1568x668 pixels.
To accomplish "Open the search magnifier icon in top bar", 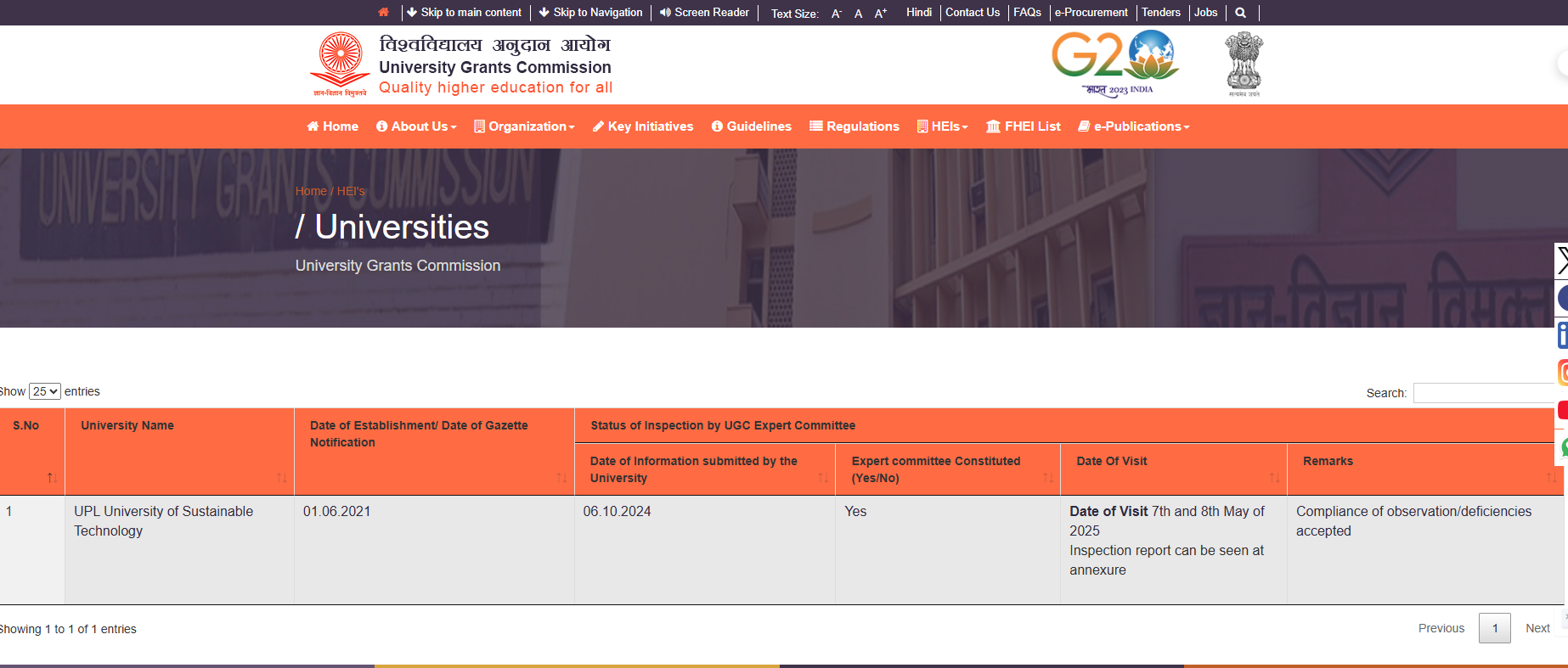I will (x=1240, y=13).
